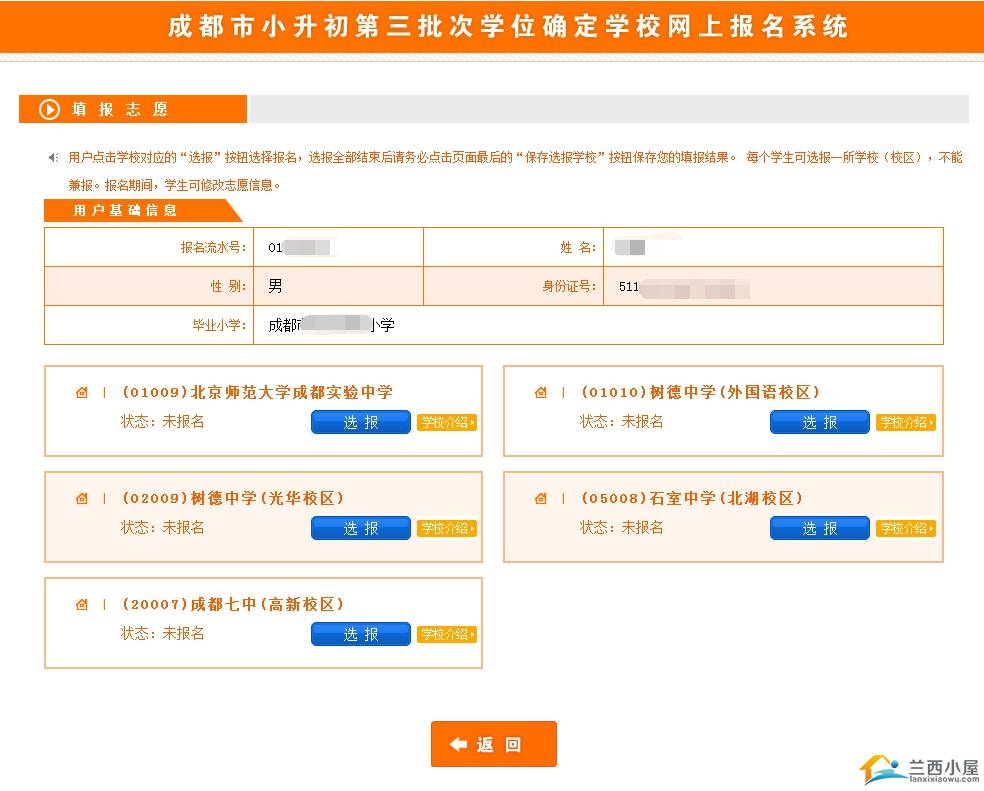Click the 兰西小屋 watermark logo
This screenshot has height=791, width=984.
tap(918, 768)
